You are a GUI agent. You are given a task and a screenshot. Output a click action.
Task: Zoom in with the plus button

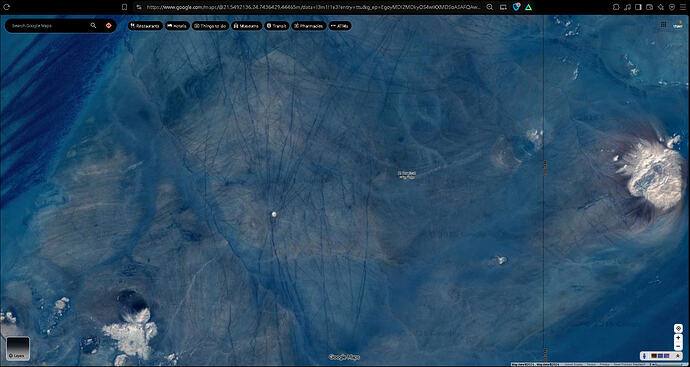coord(678,338)
